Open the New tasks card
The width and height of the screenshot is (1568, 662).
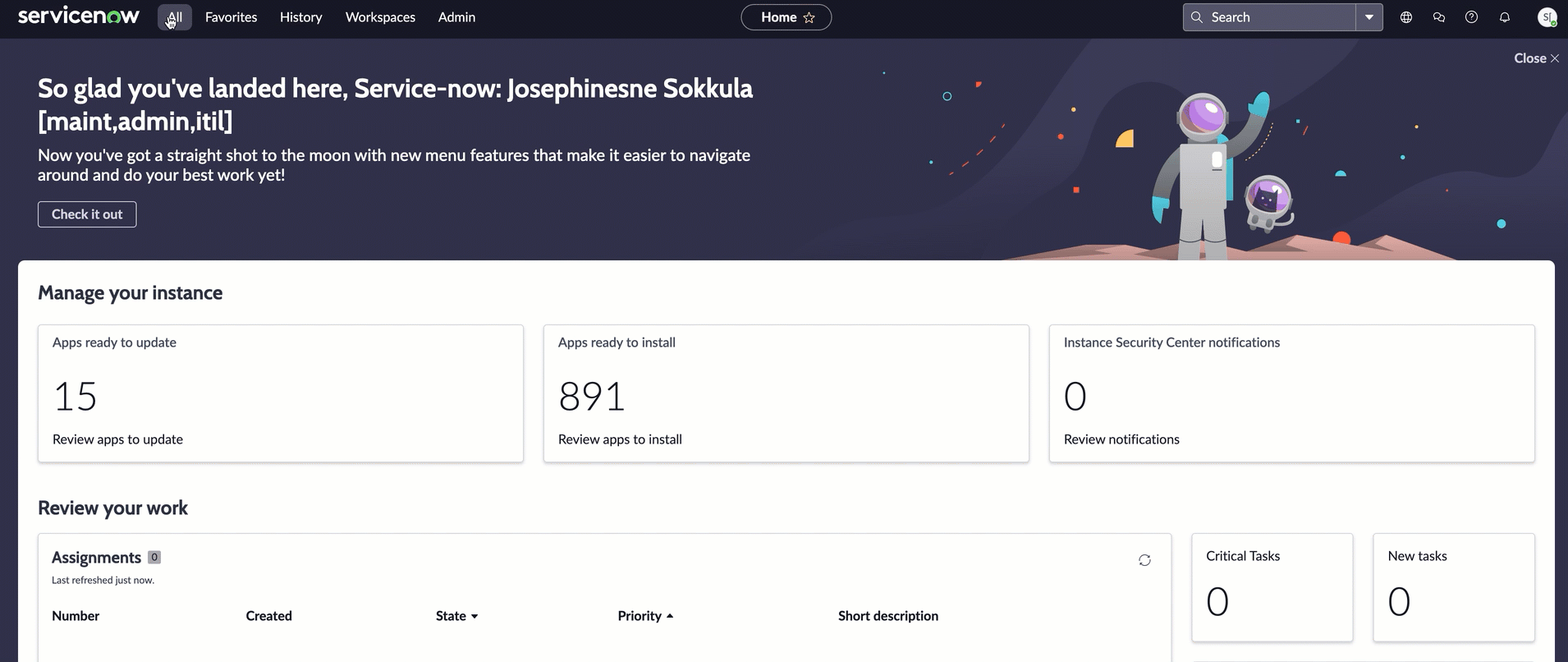1454,587
